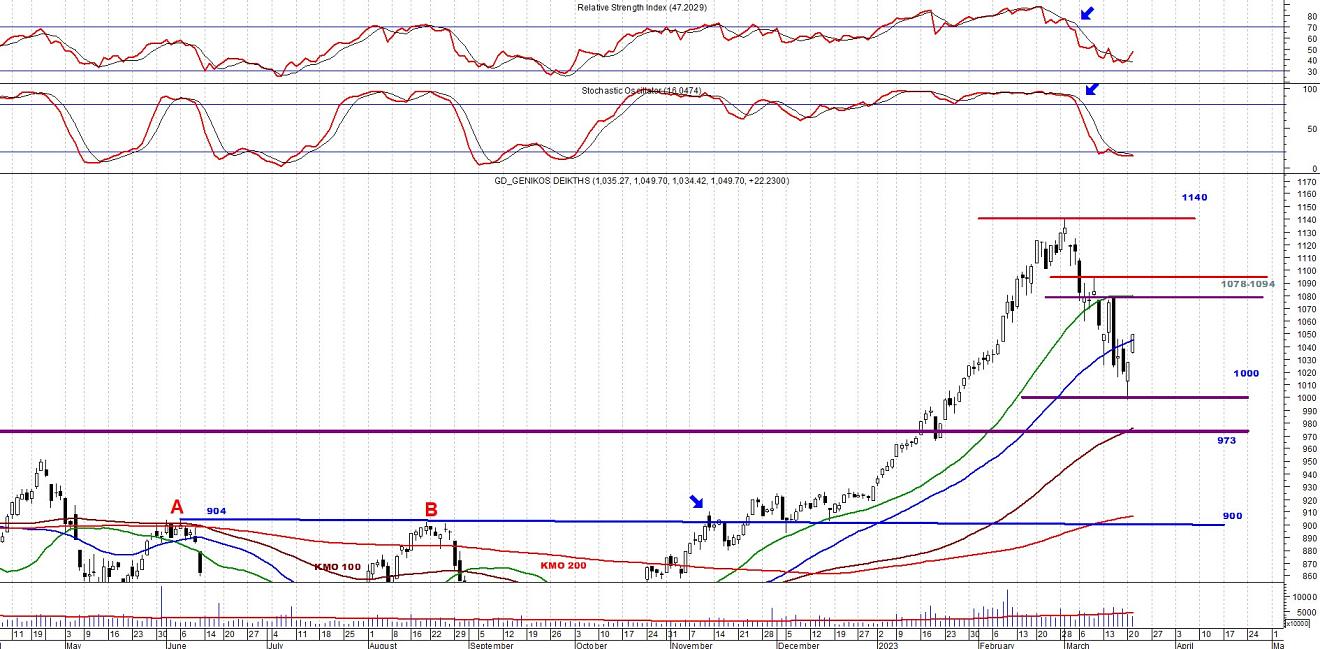Screen dimensions: 1320x649
Task: Click the red letter B marker
Action: click(431, 509)
